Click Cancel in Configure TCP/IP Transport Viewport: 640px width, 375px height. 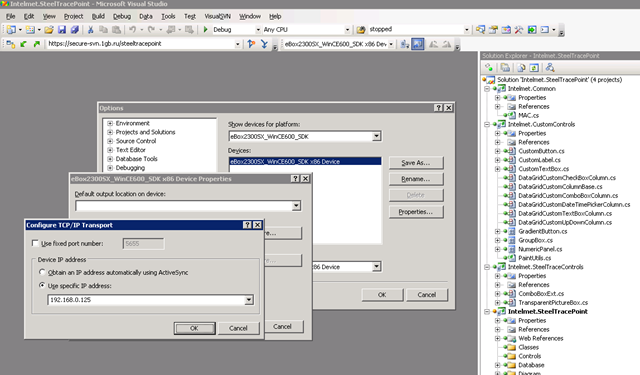[238, 328]
